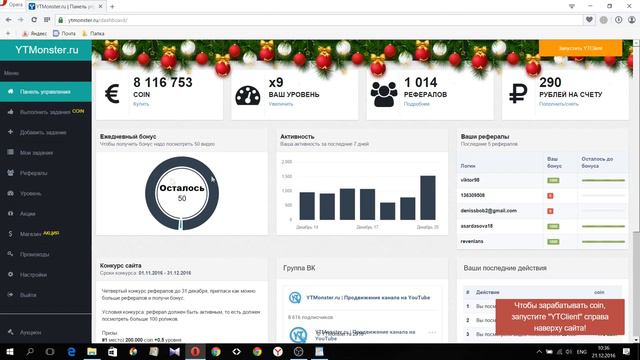Open the Windows Start menu
Screen dimensions: 640x360
point(9,351)
